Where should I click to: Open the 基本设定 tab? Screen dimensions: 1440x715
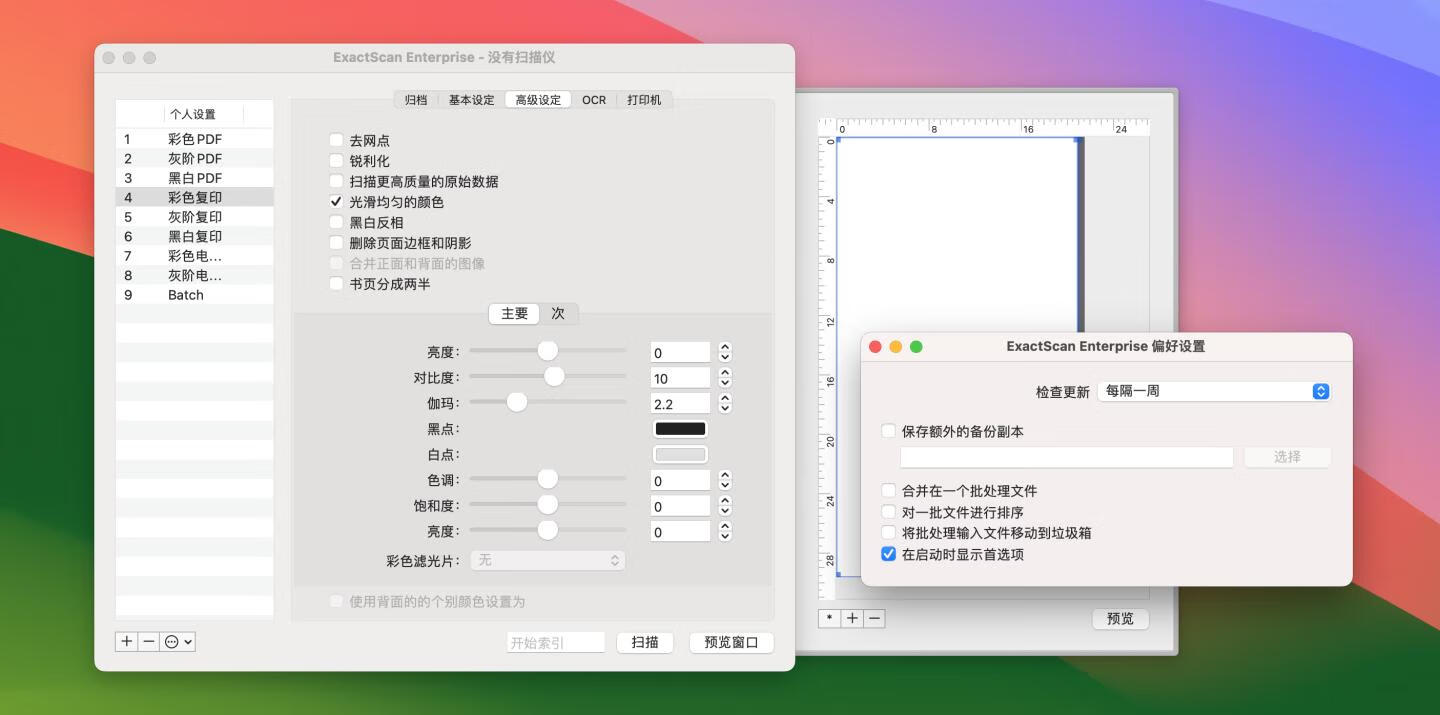click(x=471, y=100)
